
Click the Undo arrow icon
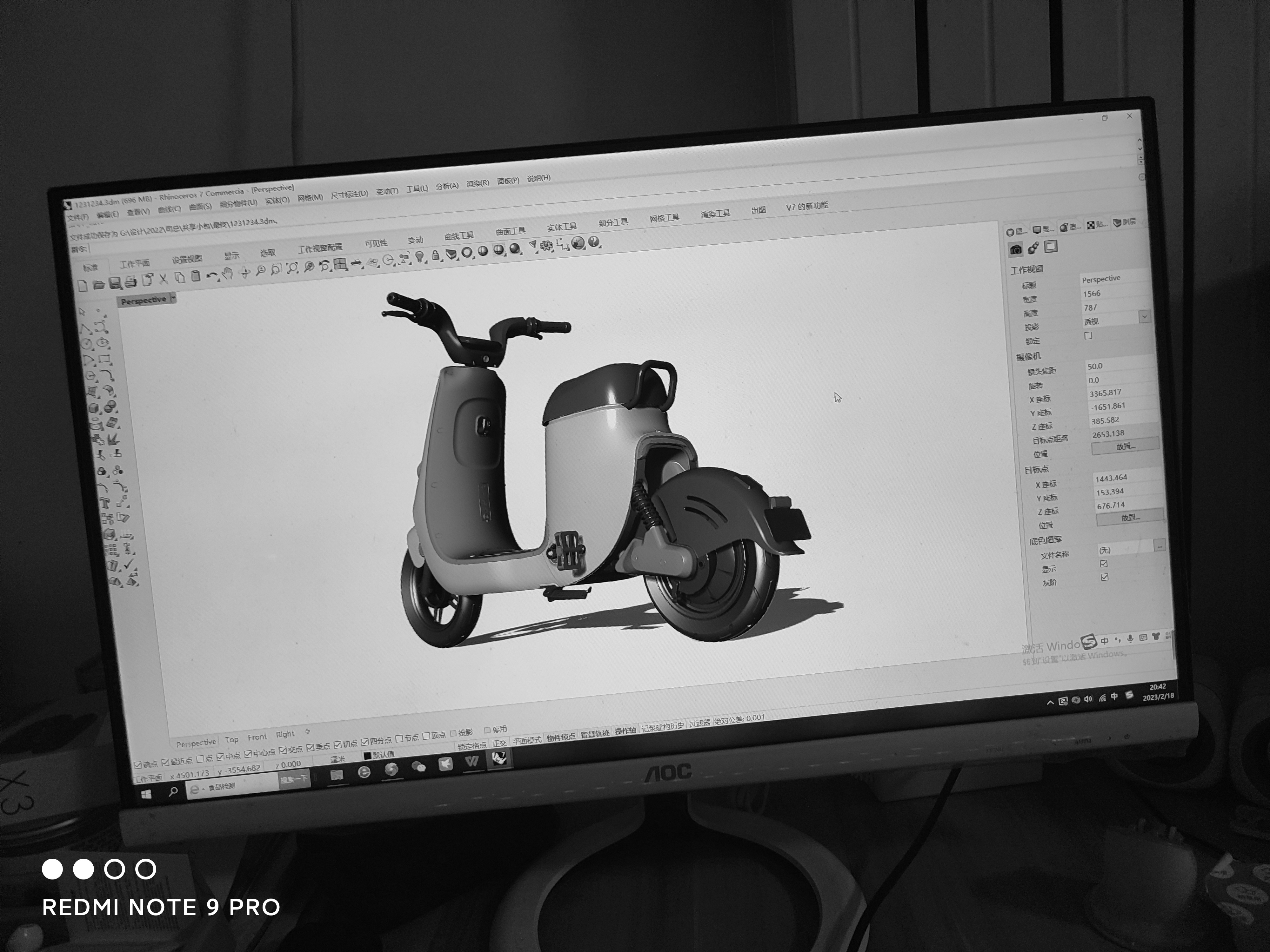pos(212,275)
